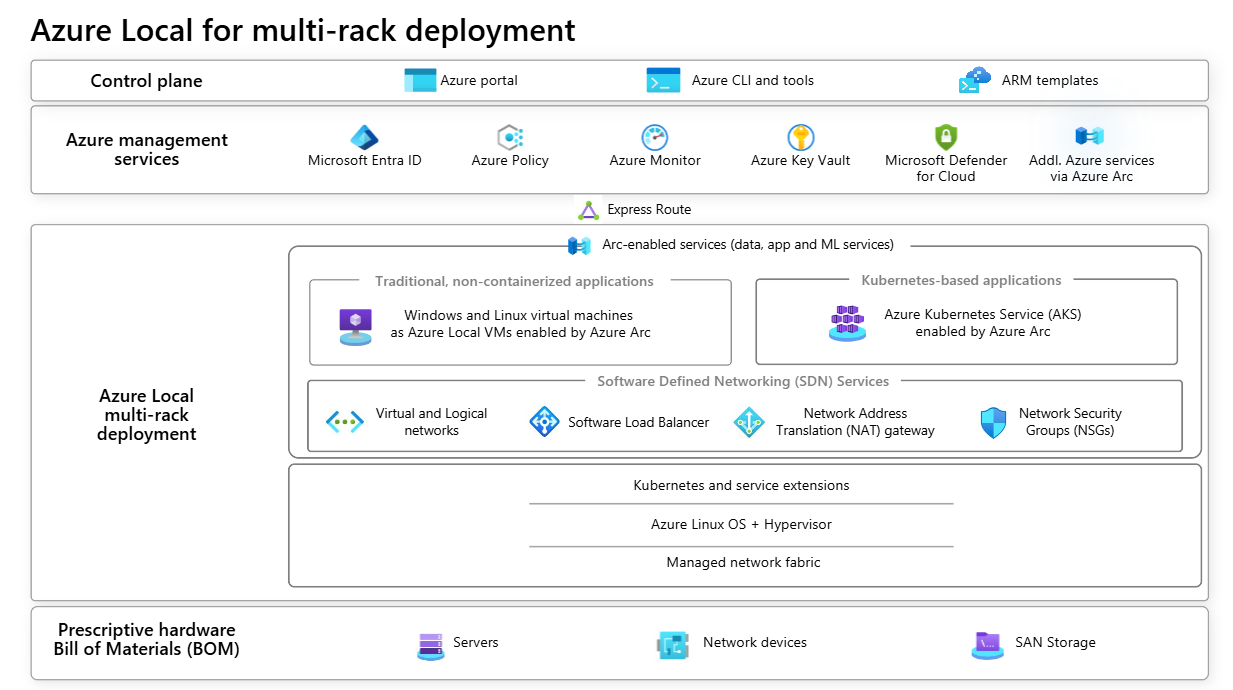Image resolution: width=1233 pixels, height=690 pixels.
Task: Click 'Traditional, non-containerized applications' heading
Action: point(514,281)
